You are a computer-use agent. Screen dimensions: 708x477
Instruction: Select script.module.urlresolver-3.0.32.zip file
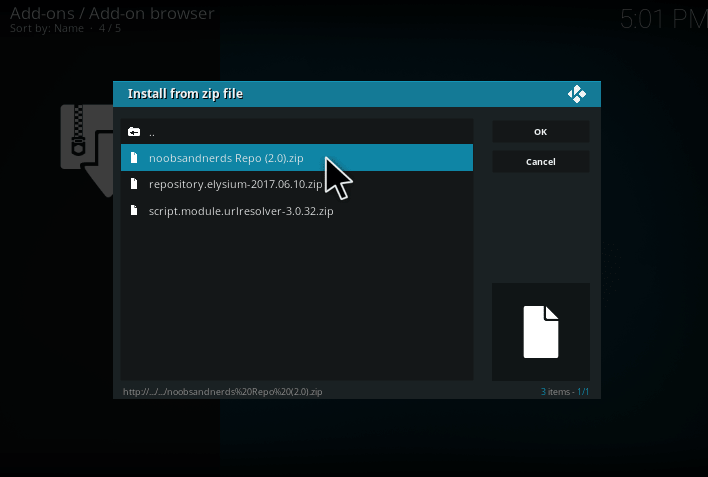[297, 211]
